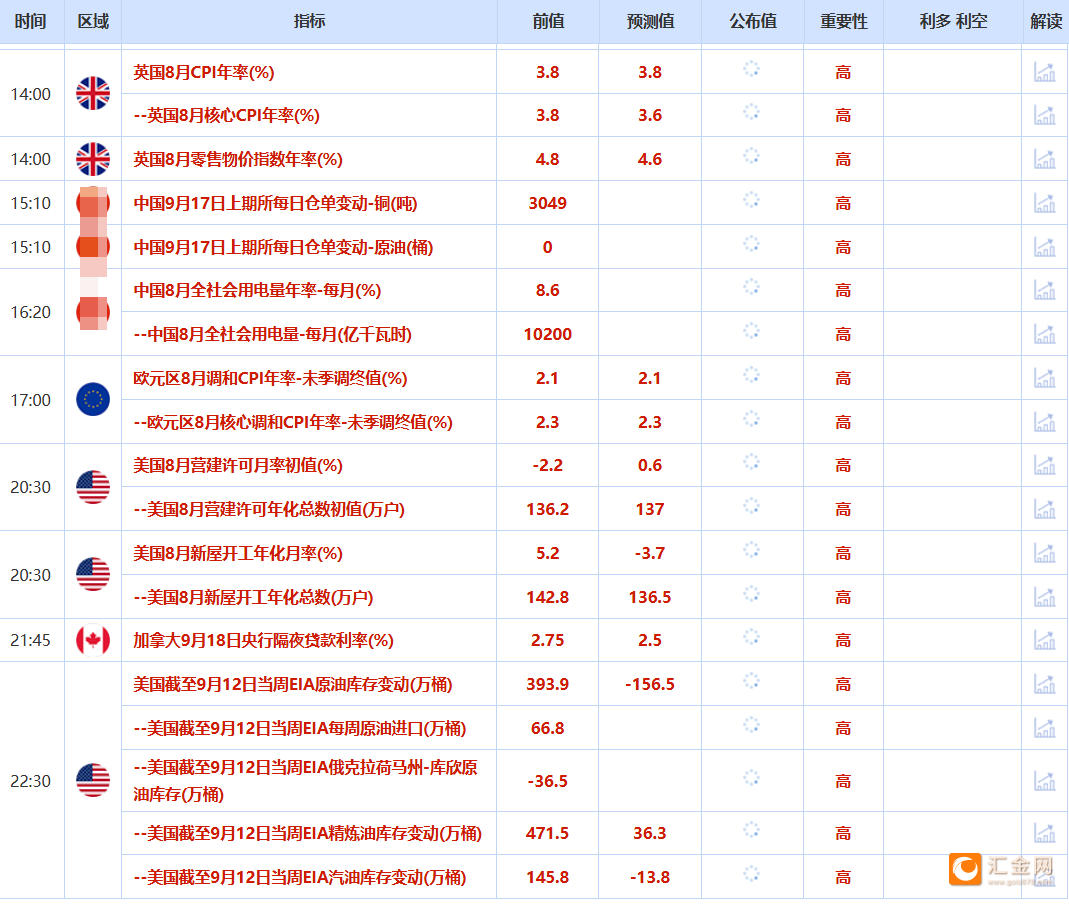1069x908 pixels.
Task: Click the US flag icon beside 美国8月营建许可
Action: (92, 487)
